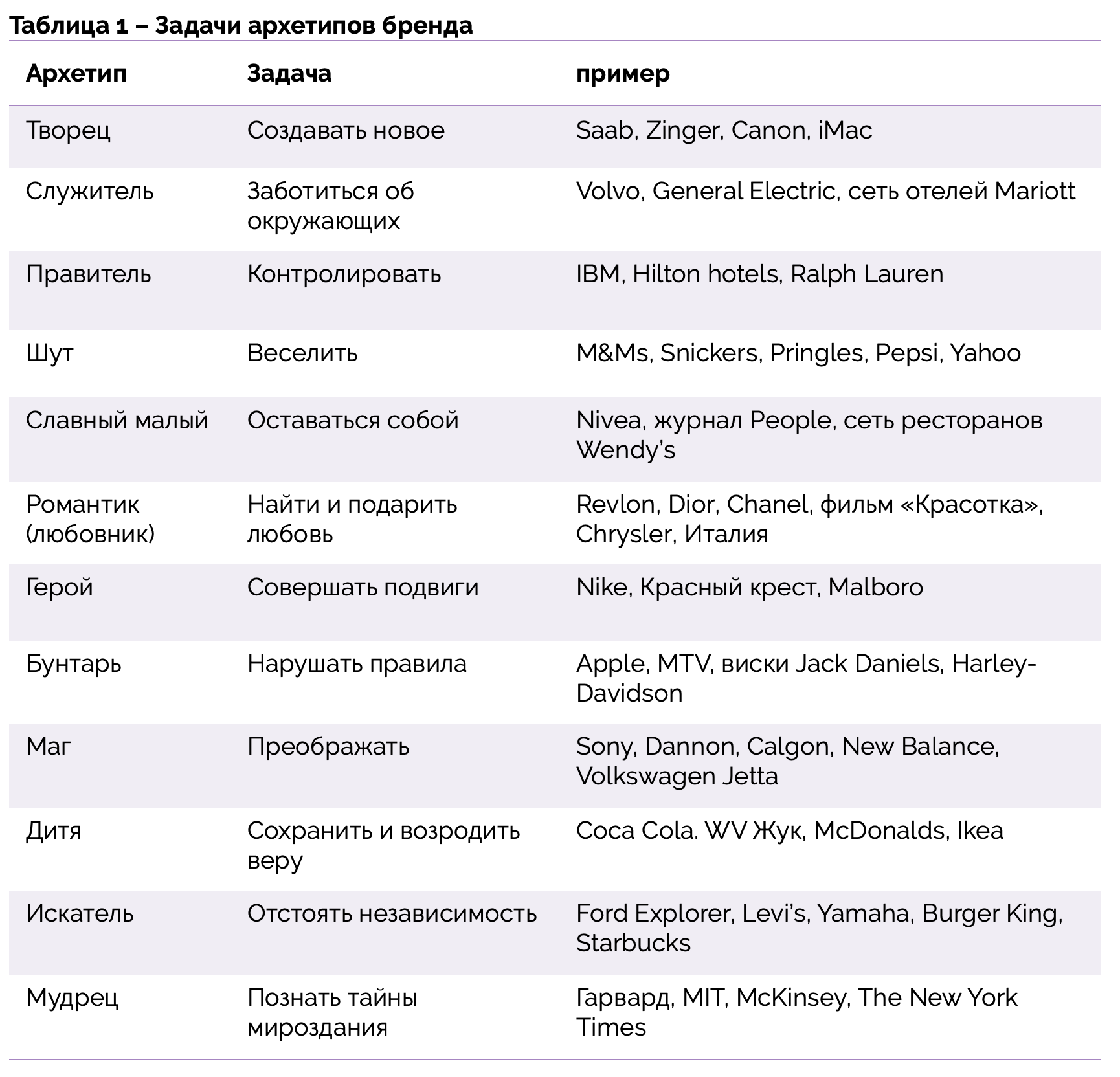The width and height of the screenshot is (1120, 1077).
Task: Click the "Coca Cola. WV Жук, McDonalds, Ikea" cell
Action: [789, 831]
